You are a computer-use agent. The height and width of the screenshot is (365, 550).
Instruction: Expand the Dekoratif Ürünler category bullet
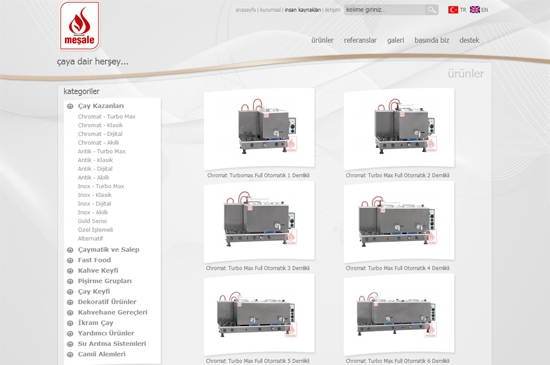click(70, 302)
